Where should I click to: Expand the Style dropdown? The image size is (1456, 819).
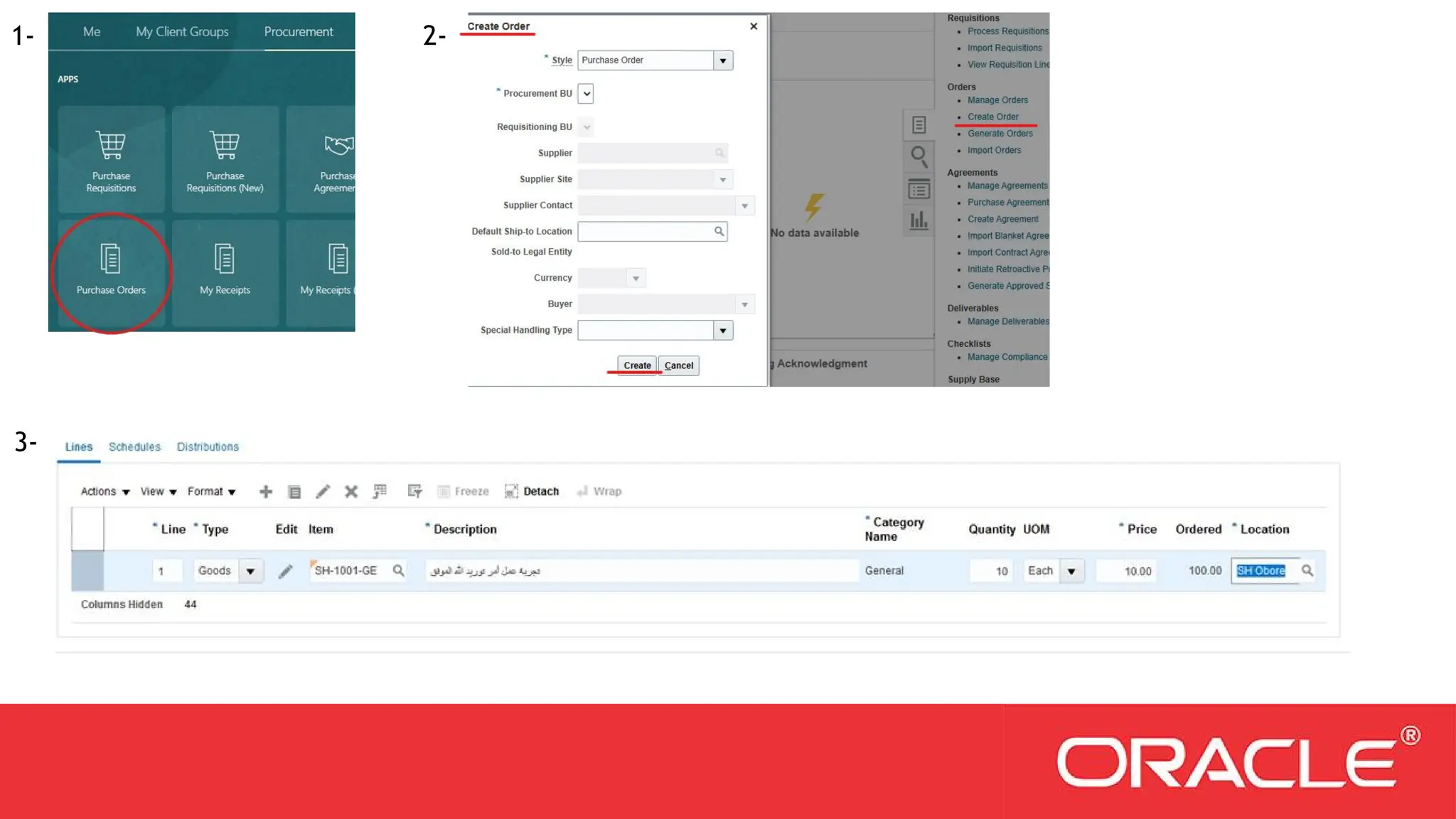pos(723,60)
